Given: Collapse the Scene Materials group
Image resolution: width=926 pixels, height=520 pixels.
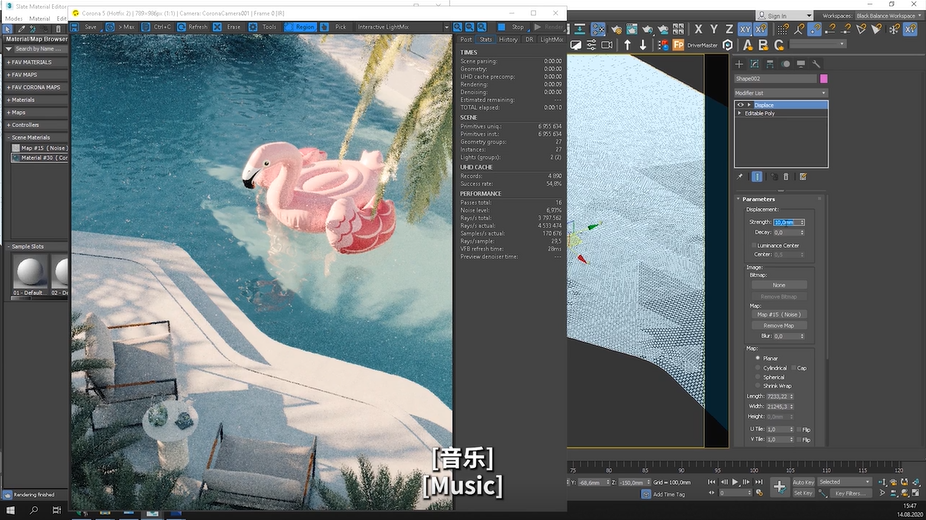Looking at the screenshot, I should [37, 138].
